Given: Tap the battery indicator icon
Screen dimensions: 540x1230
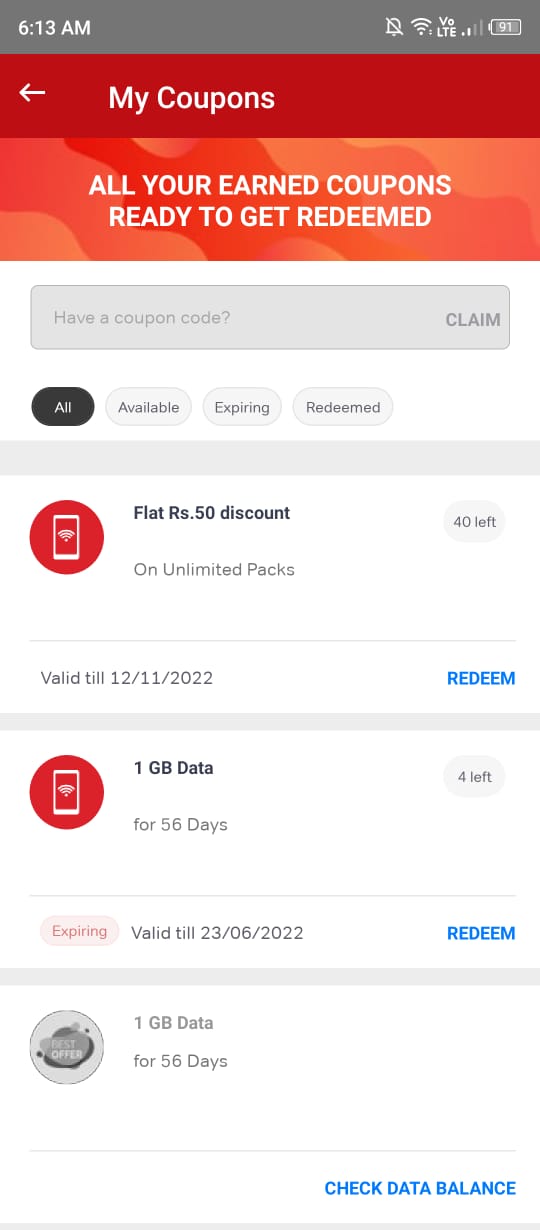Looking at the screenshot, I should (x=505, y=27).
